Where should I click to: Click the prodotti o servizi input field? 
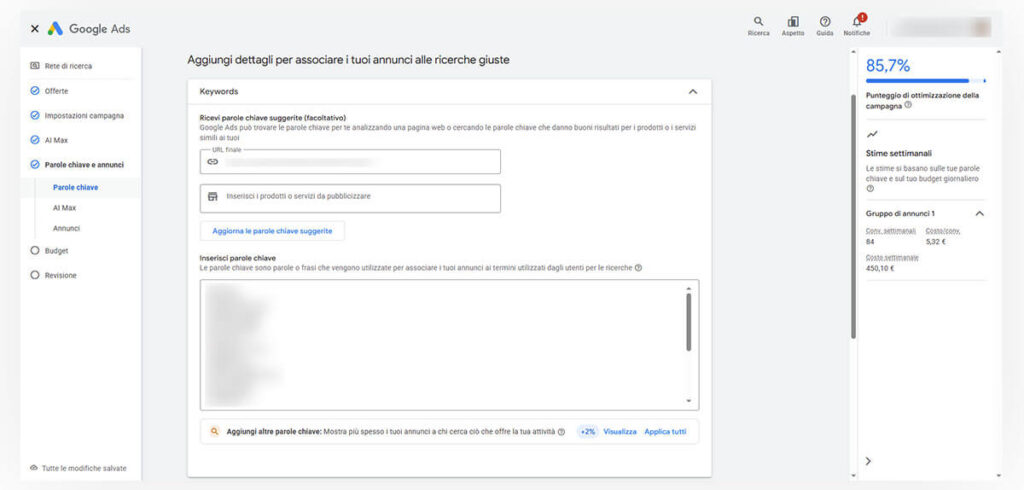350,199
